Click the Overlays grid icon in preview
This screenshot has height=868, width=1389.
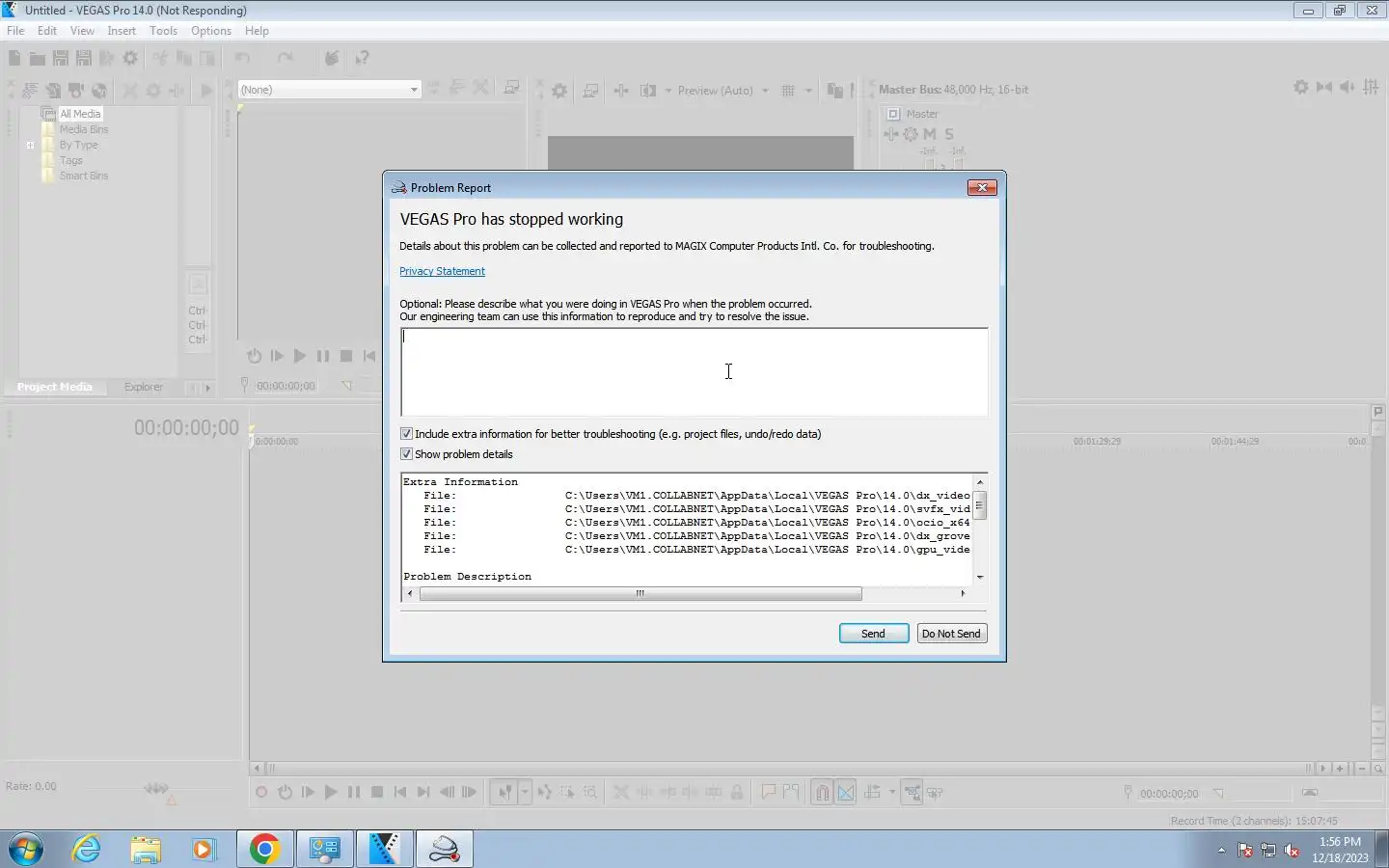788,90
